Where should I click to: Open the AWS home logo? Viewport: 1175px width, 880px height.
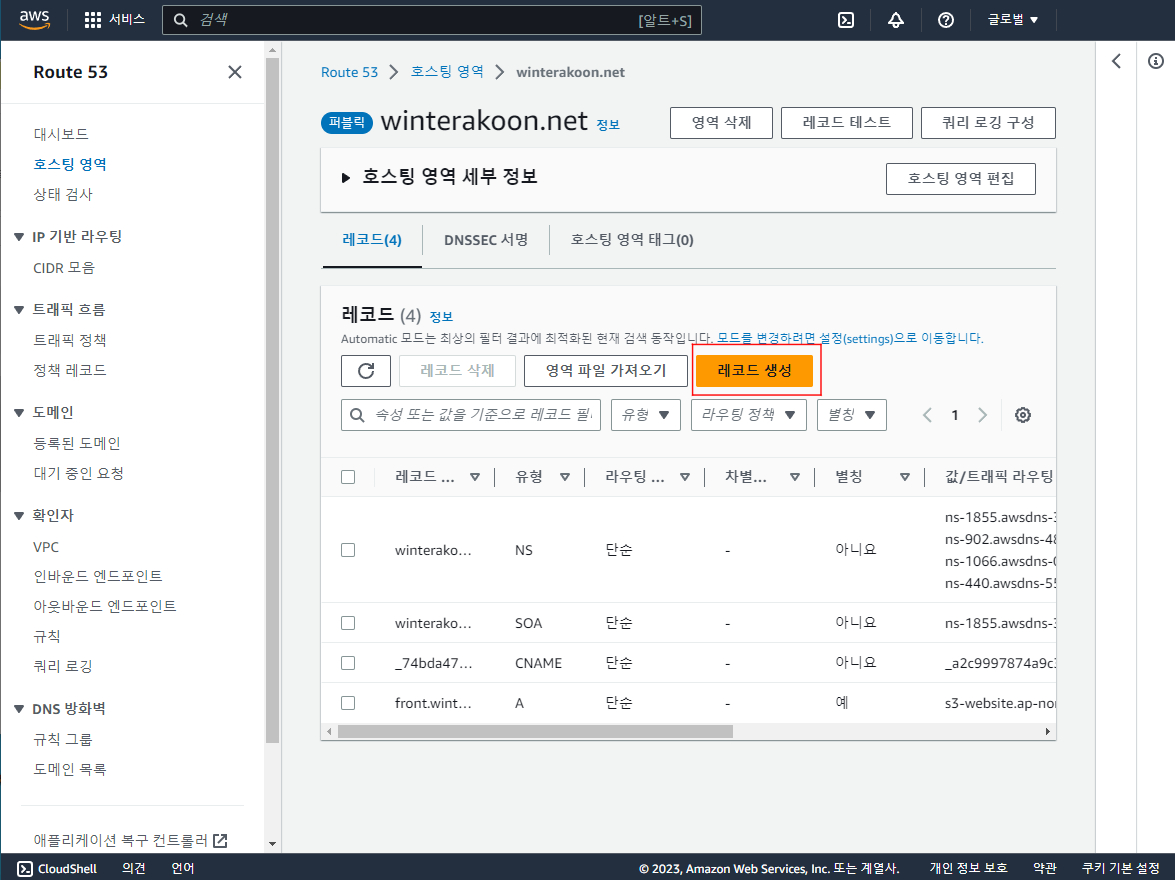pyautogui.click(x=34, y=20)
